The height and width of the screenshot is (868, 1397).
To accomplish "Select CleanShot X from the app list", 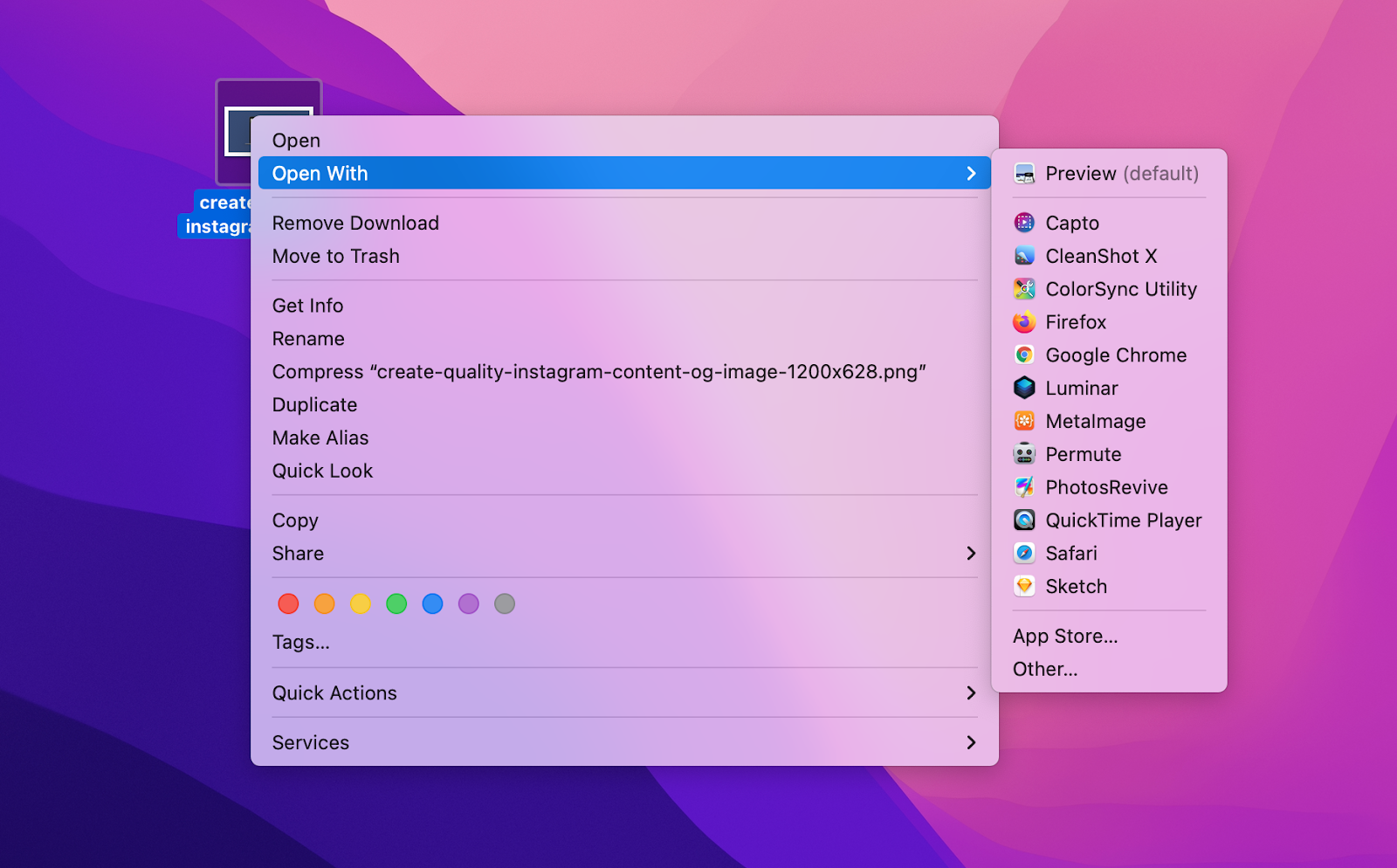I will 1101,256.
